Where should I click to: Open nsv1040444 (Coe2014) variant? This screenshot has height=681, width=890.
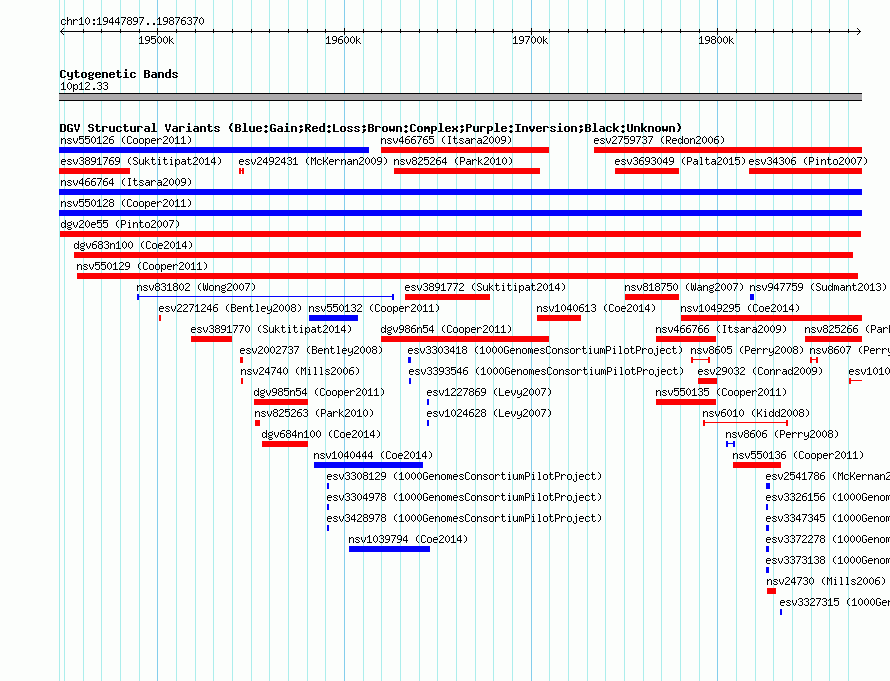point(373,455)
